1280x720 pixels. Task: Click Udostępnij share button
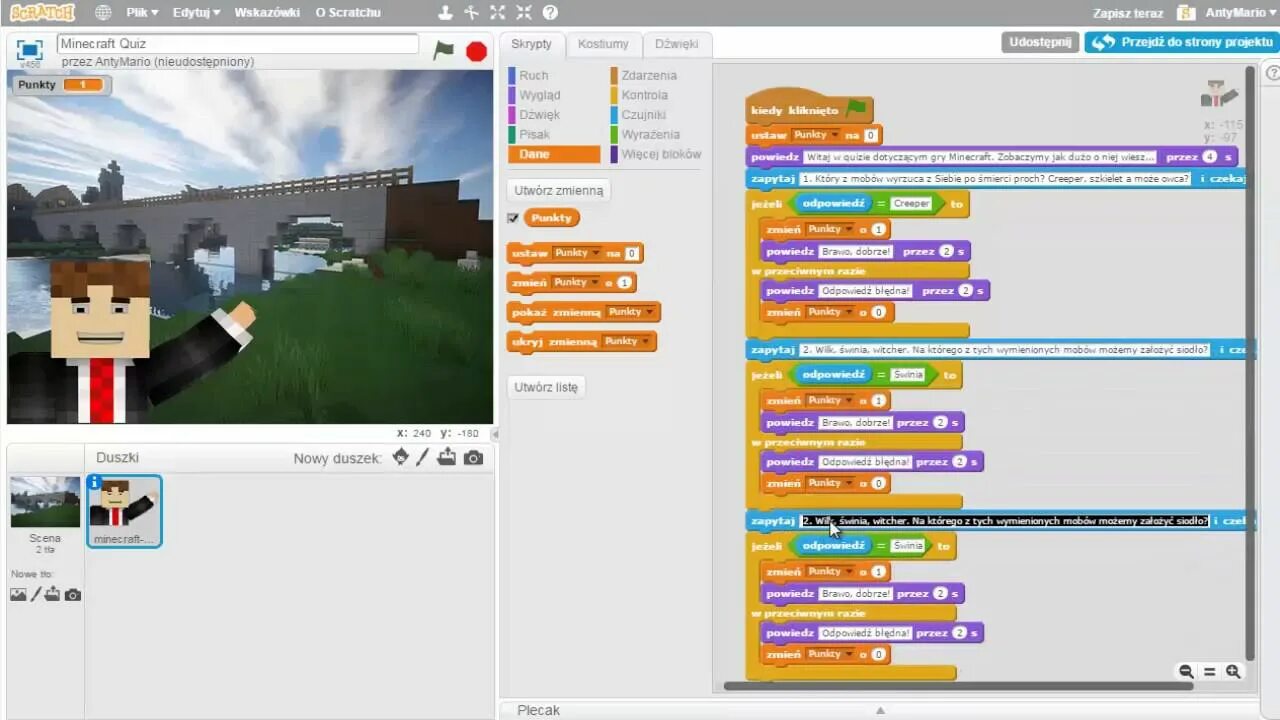1040,42
